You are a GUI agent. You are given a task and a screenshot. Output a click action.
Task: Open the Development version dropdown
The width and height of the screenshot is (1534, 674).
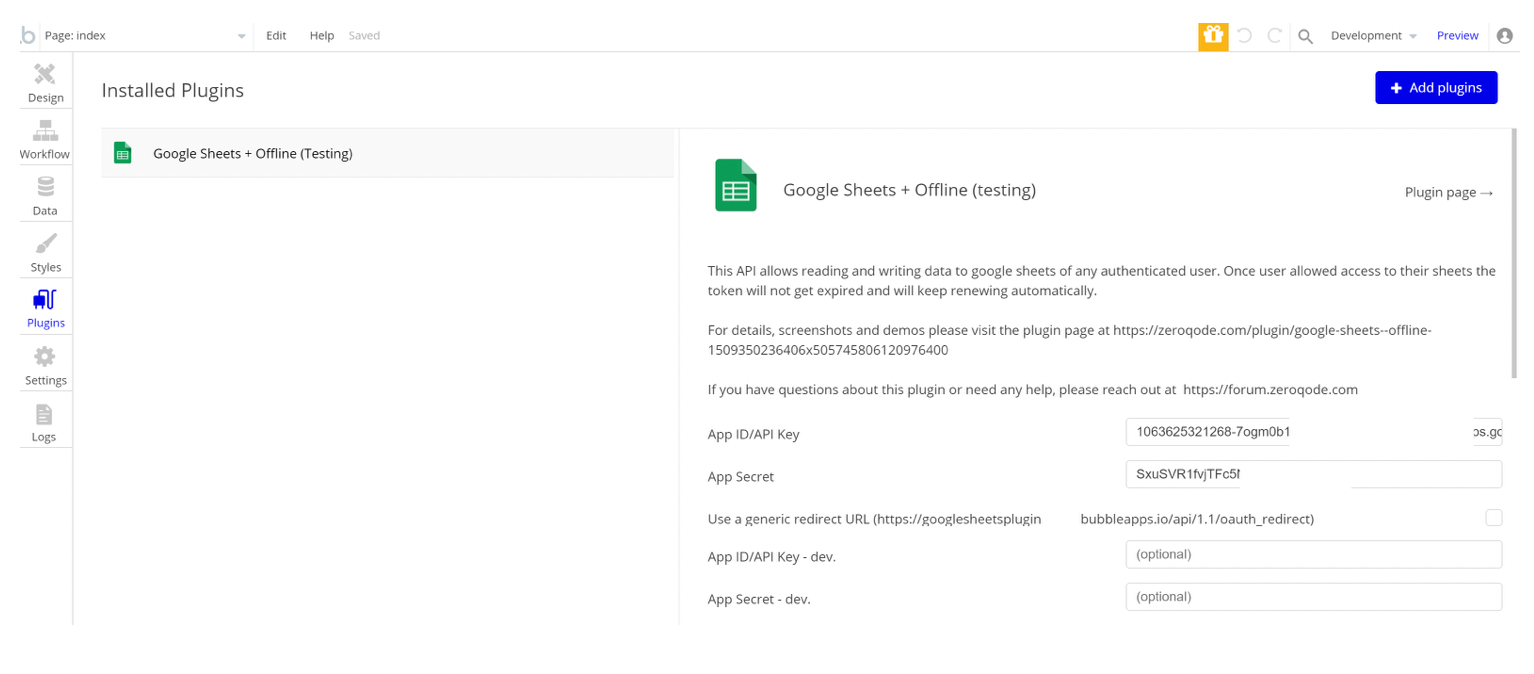1374,35
